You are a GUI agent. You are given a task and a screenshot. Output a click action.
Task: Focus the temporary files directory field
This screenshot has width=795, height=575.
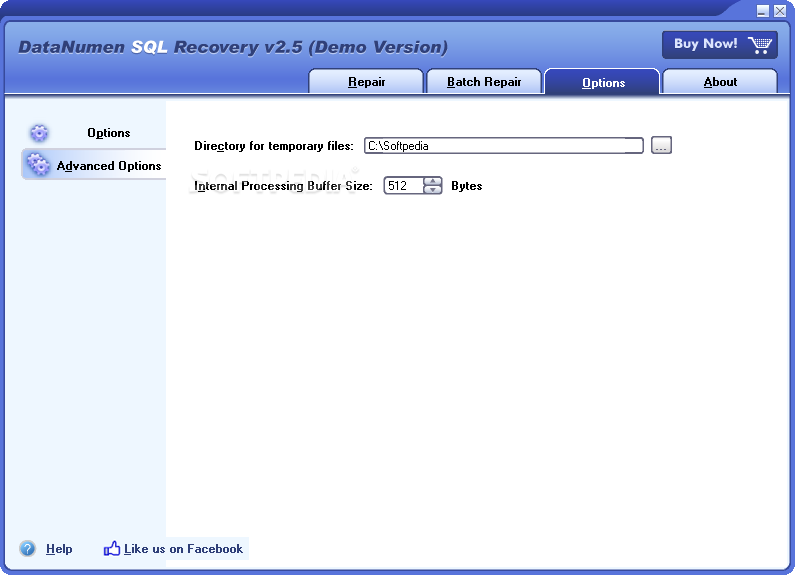click(x=503, y=146)
